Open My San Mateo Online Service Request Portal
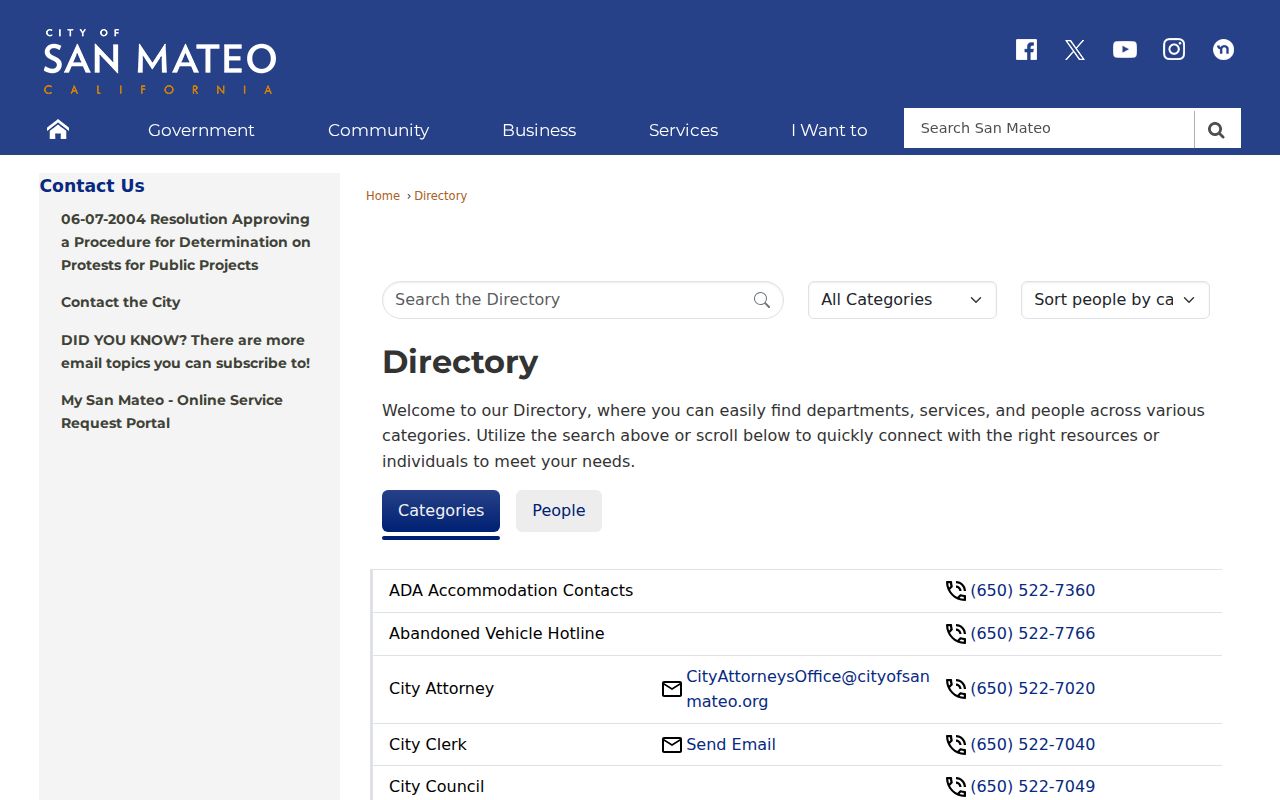 coord(172,411)
